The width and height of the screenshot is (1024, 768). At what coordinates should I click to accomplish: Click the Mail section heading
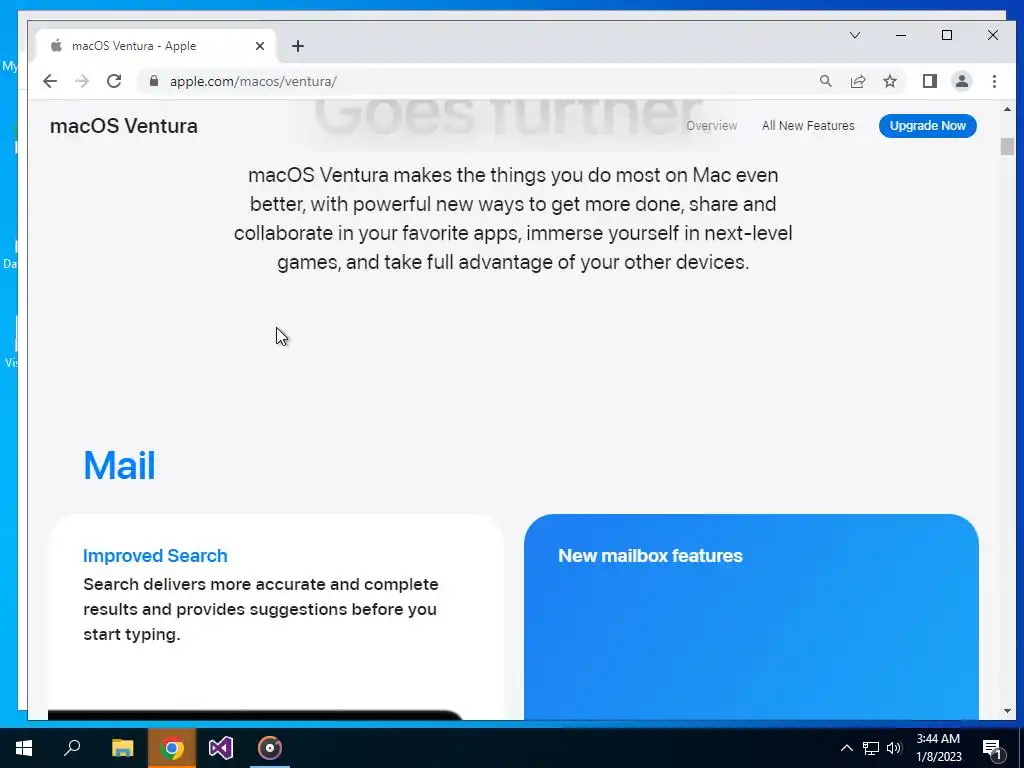[x=120, y=465]
